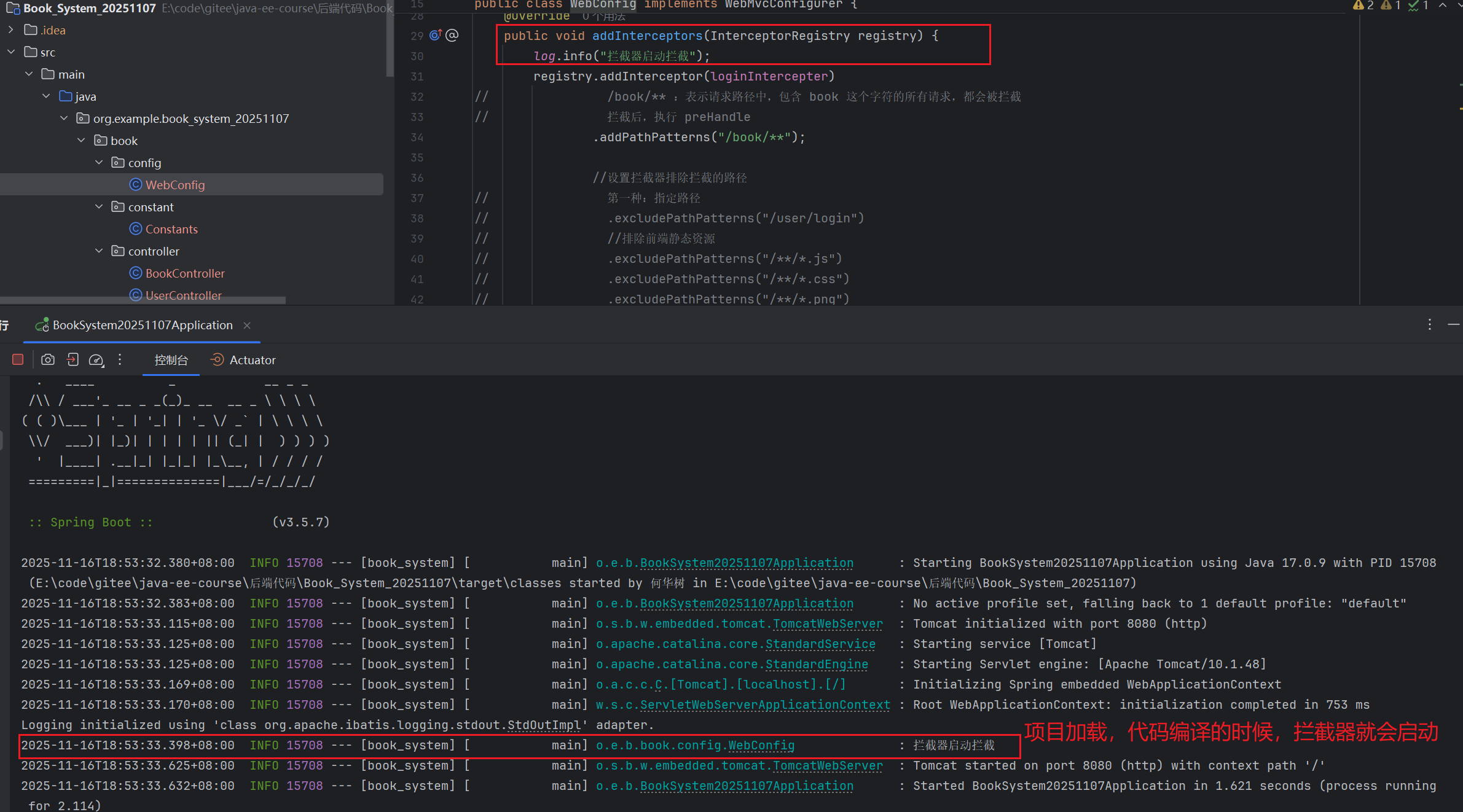
Task: Expand the .idea folder
Action: (x=10, y=30)
